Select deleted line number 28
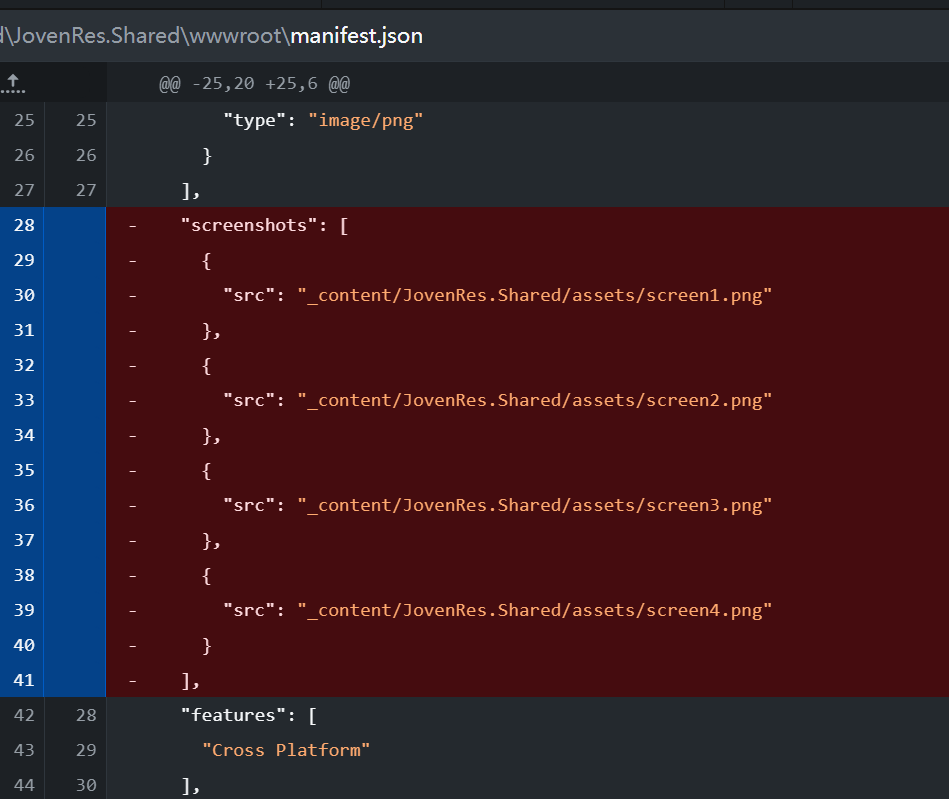This screenshot has width=949, height=799. pyautogui.click(x=24, y=225)
